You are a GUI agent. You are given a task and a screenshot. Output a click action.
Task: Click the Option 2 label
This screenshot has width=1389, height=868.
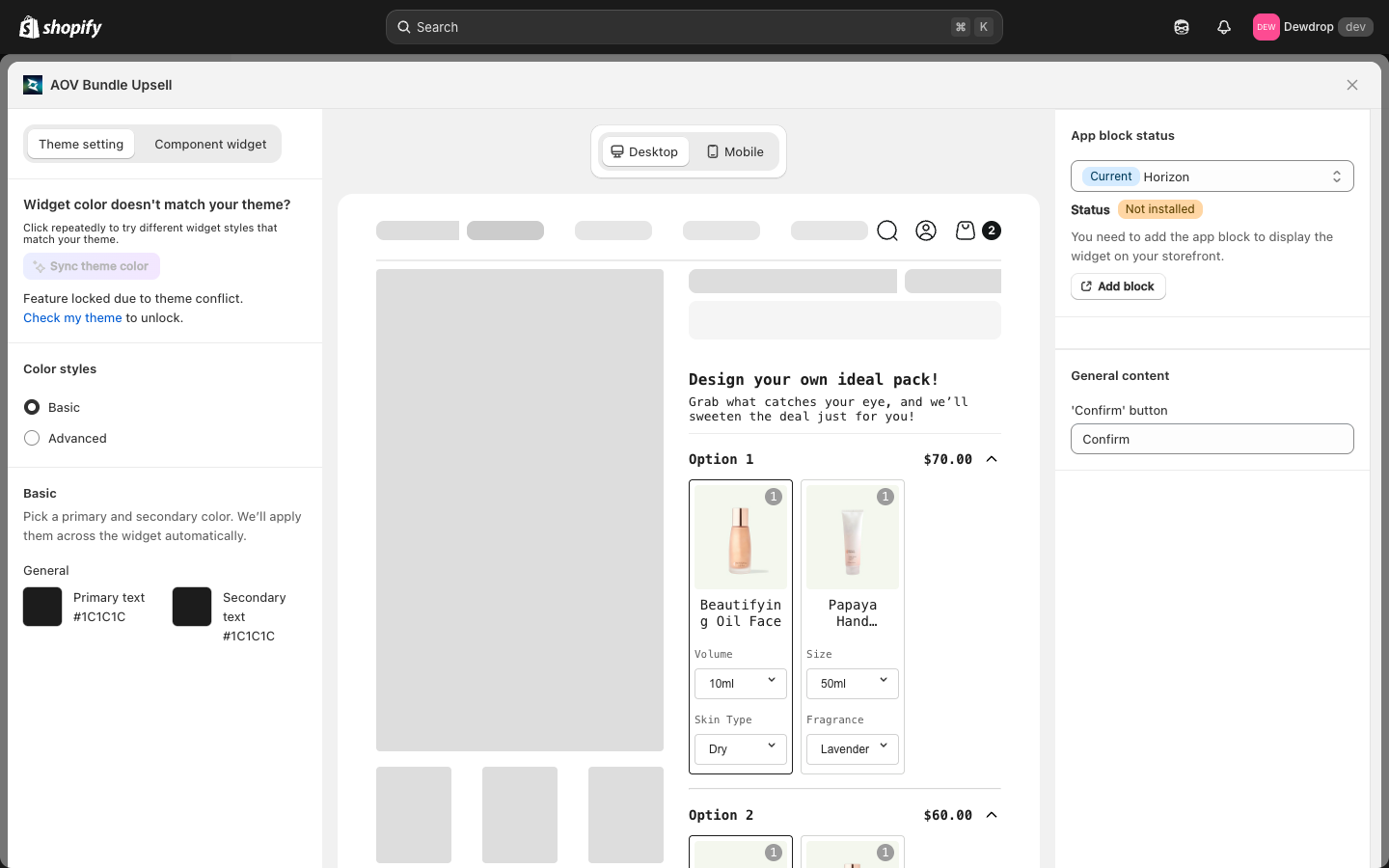click(x=721, y=815)
